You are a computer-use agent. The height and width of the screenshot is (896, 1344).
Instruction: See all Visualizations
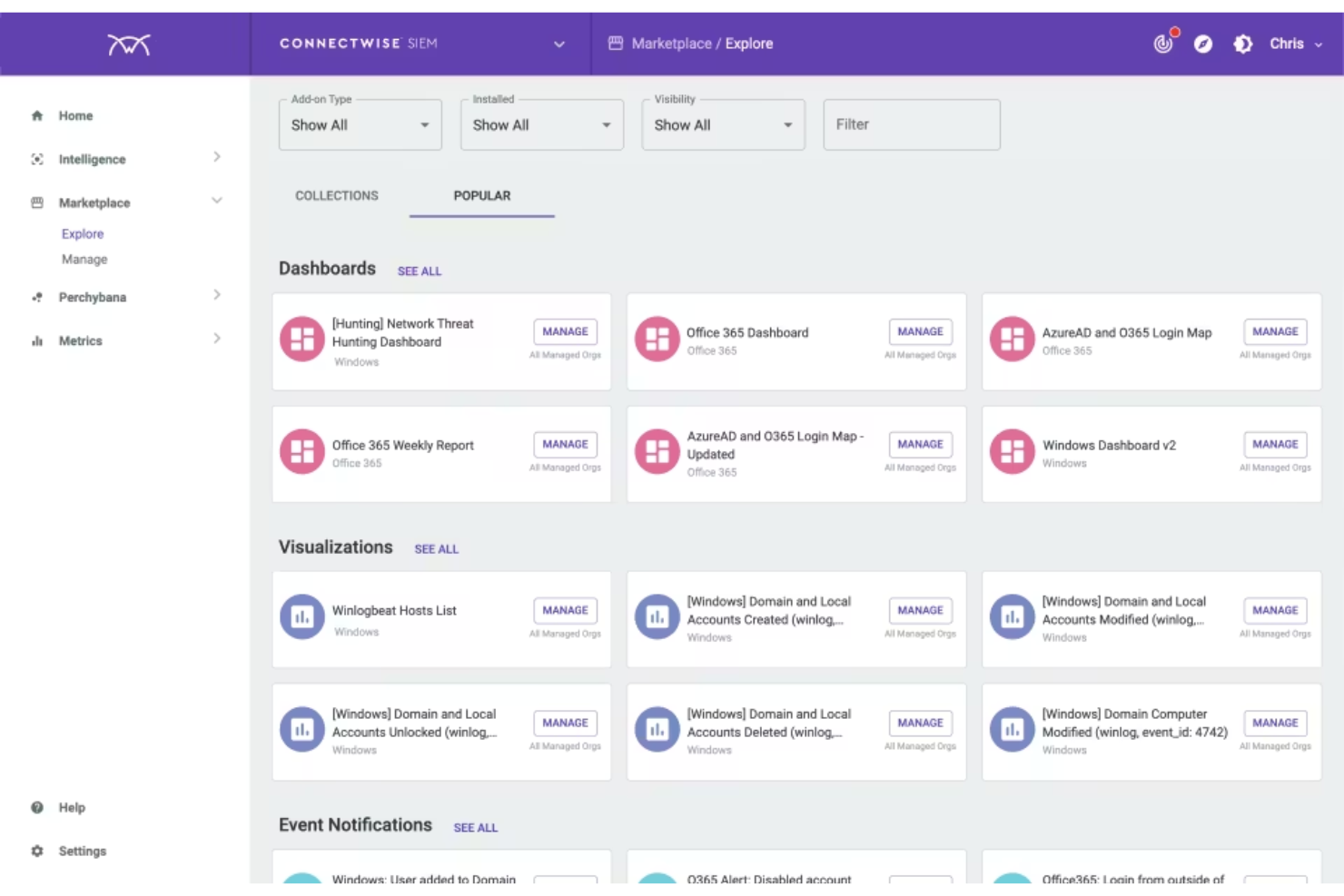(x=437, y=549)
